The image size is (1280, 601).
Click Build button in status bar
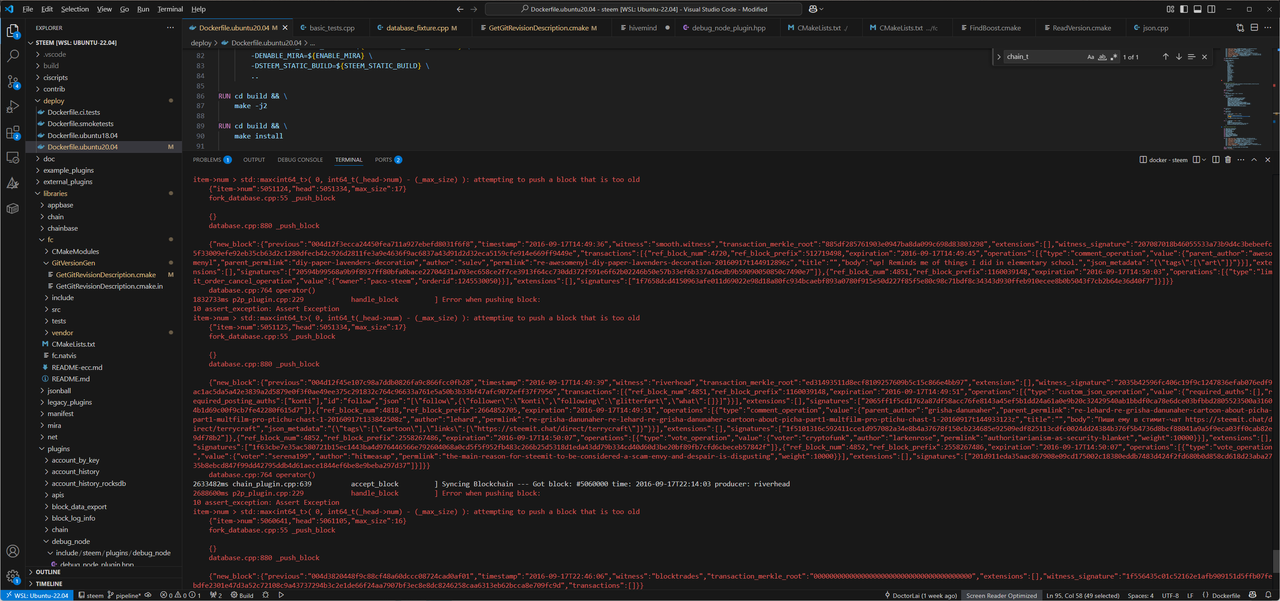point(242,595)
